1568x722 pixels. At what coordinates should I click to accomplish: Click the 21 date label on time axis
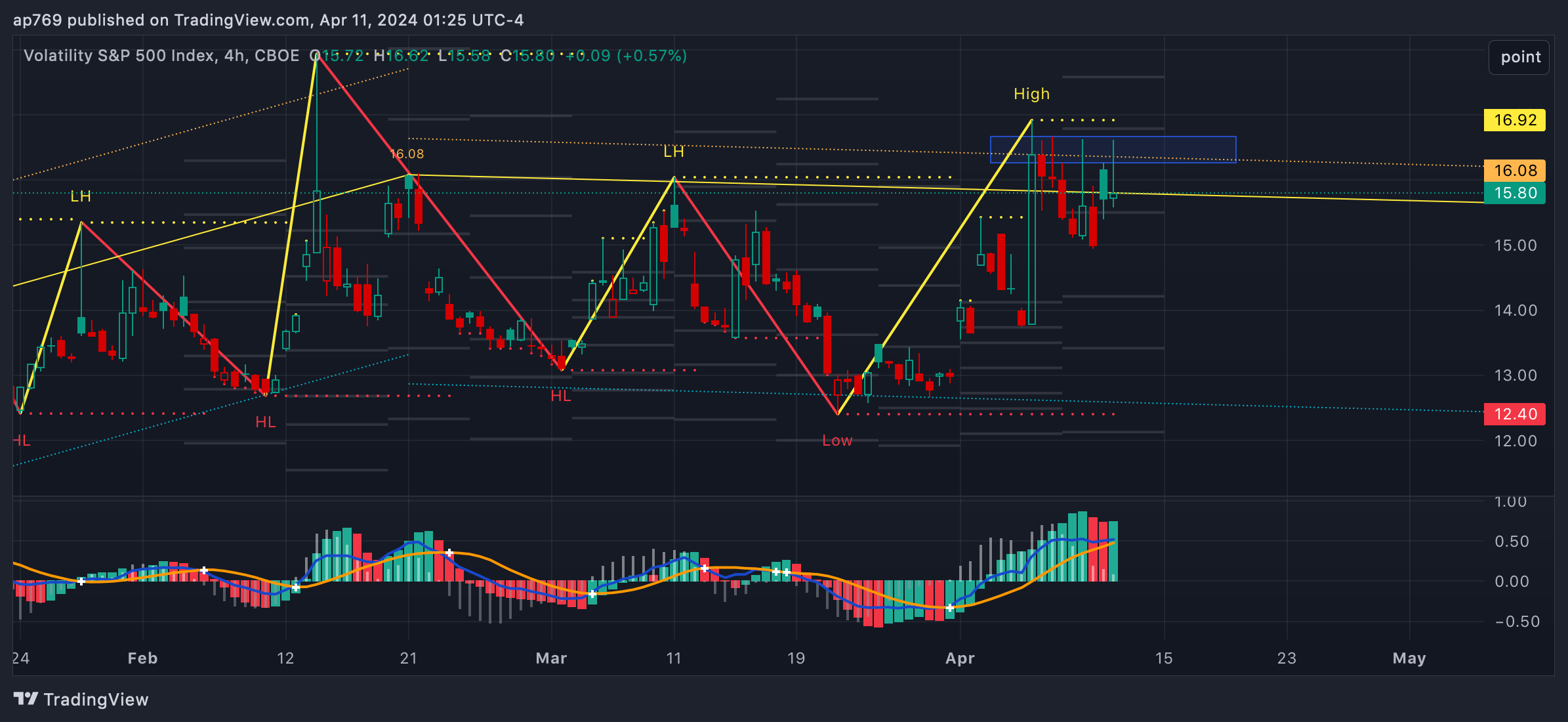[x=409, y=658]
